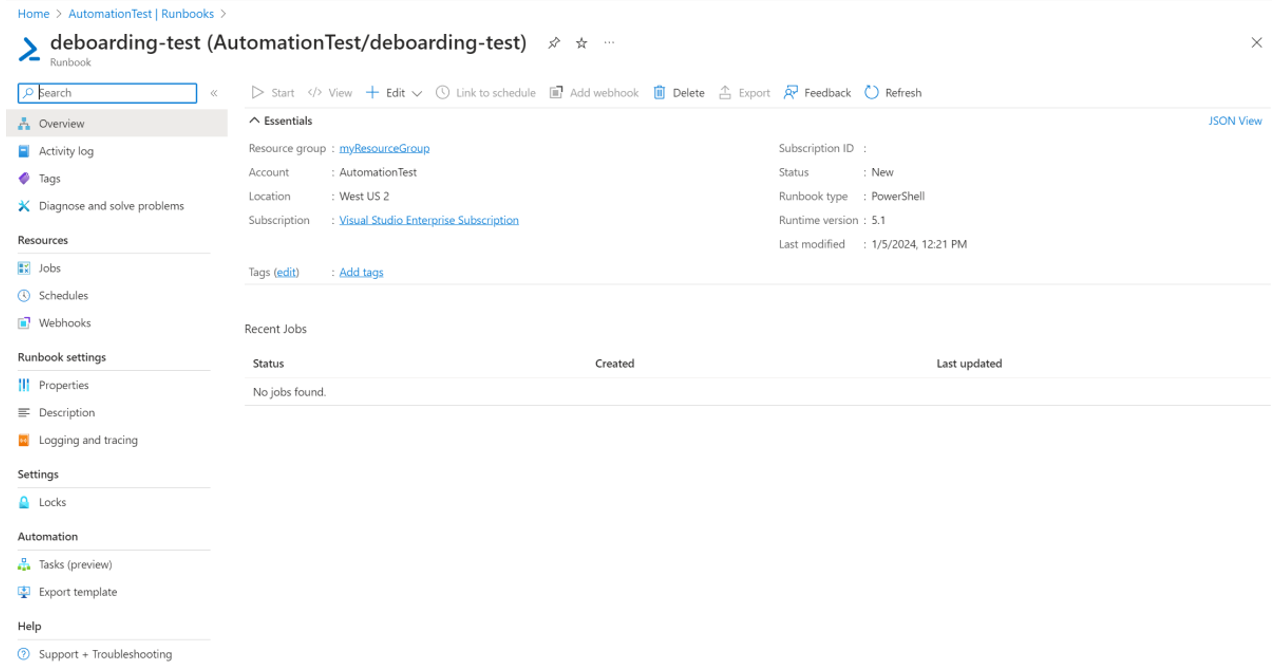Image resolution: width=1281 pixels, height=664 pixels.
Task: Click the blue runbook logo icon
Action: pos(30,49)
